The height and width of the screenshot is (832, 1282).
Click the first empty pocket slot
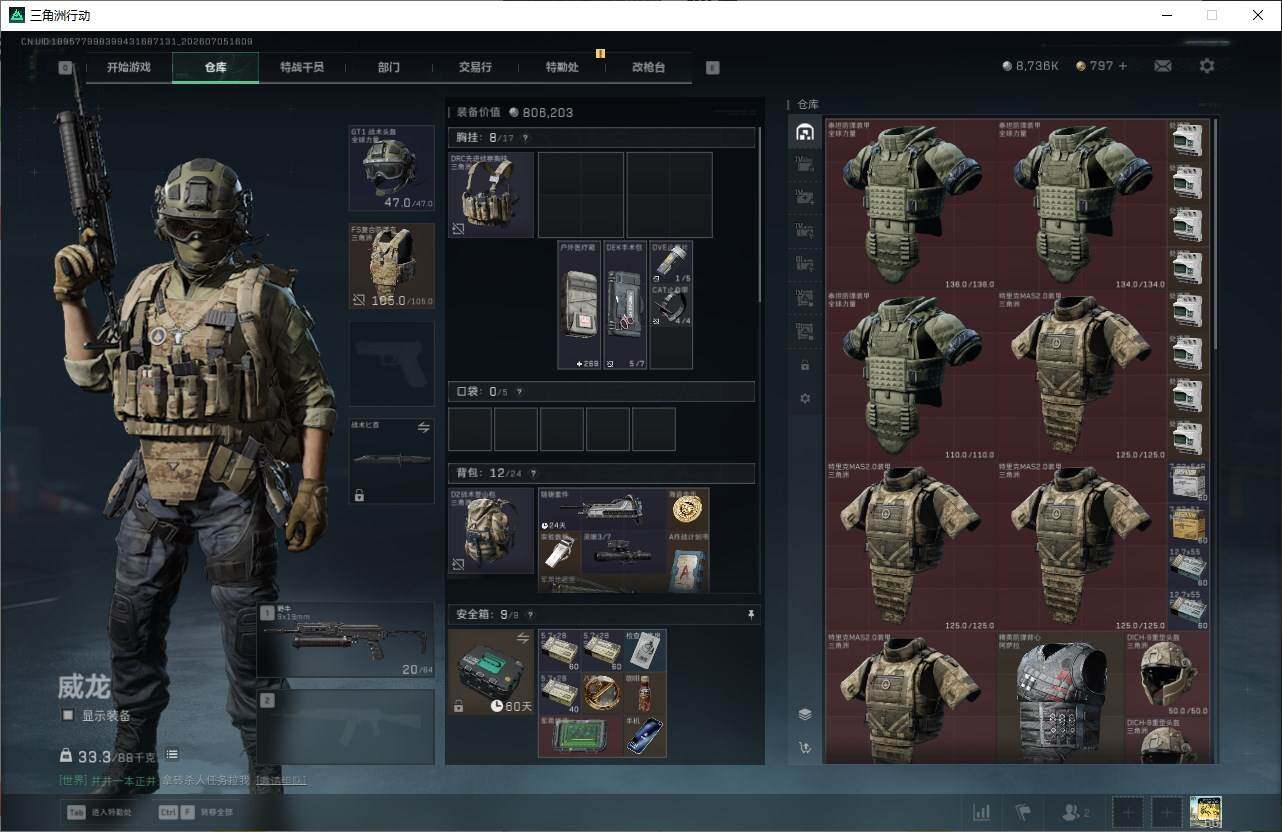pyautogui.click(x=470, y=429)
